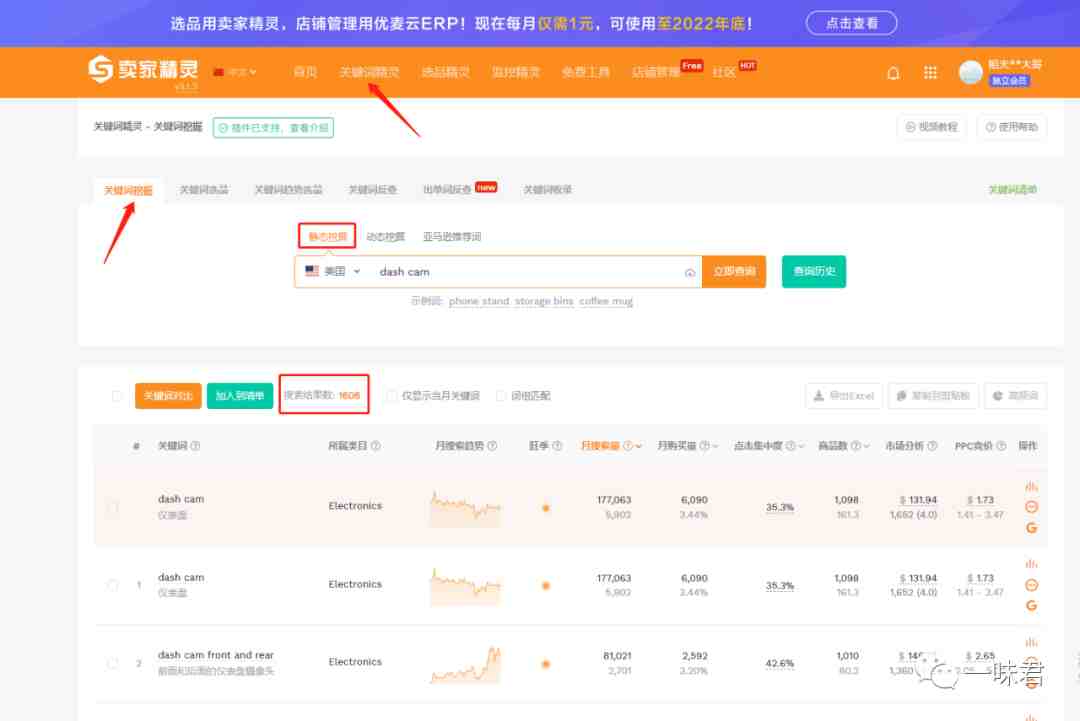Viewport: 1080px width, 721px height.
Task: Click help icon next to 所属类目 column header
Action: [x=375, y=446]
